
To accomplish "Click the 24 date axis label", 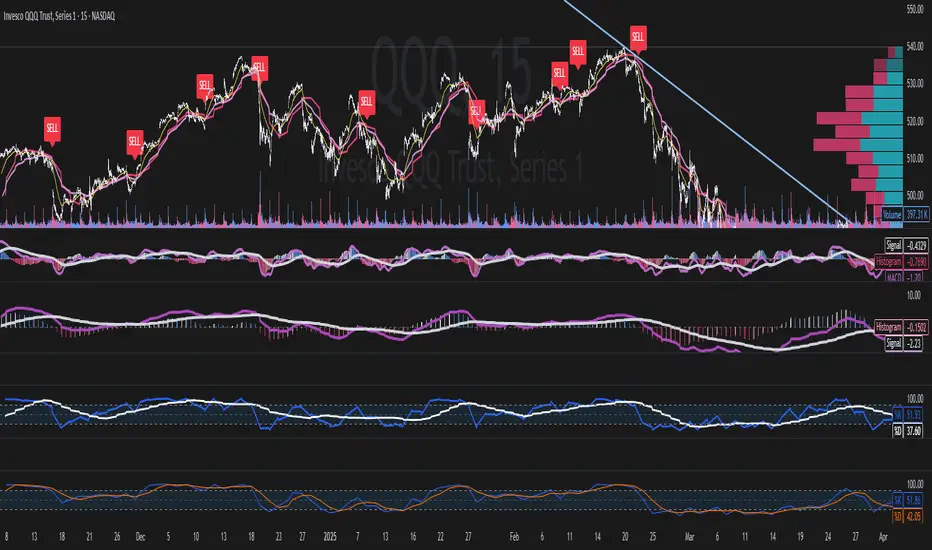I will 828,537.
